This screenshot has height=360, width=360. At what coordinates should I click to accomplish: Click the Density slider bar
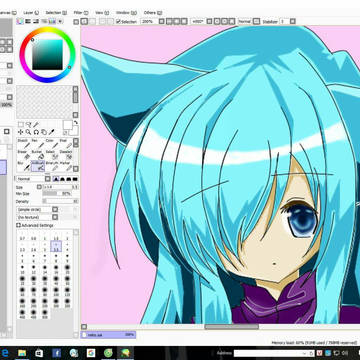pos(60,201)
